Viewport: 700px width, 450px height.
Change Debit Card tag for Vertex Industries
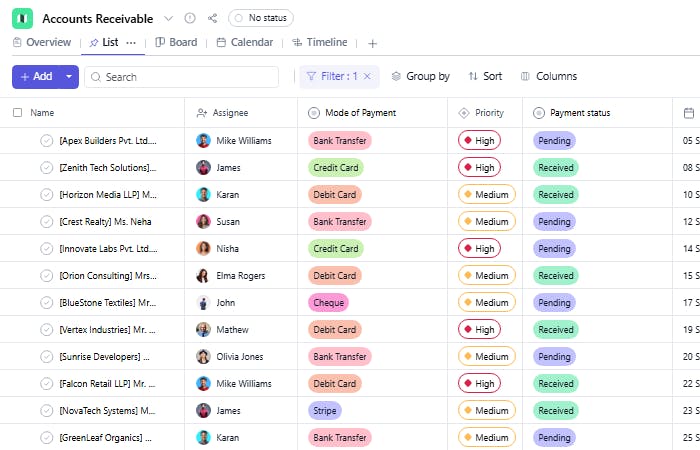334,329
